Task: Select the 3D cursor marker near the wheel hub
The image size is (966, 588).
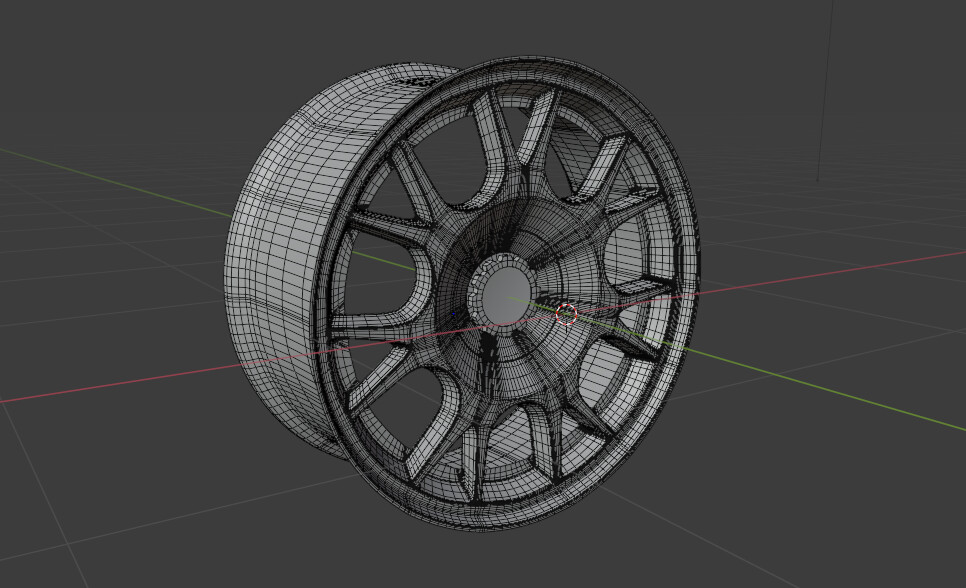Action: [567, 315]
